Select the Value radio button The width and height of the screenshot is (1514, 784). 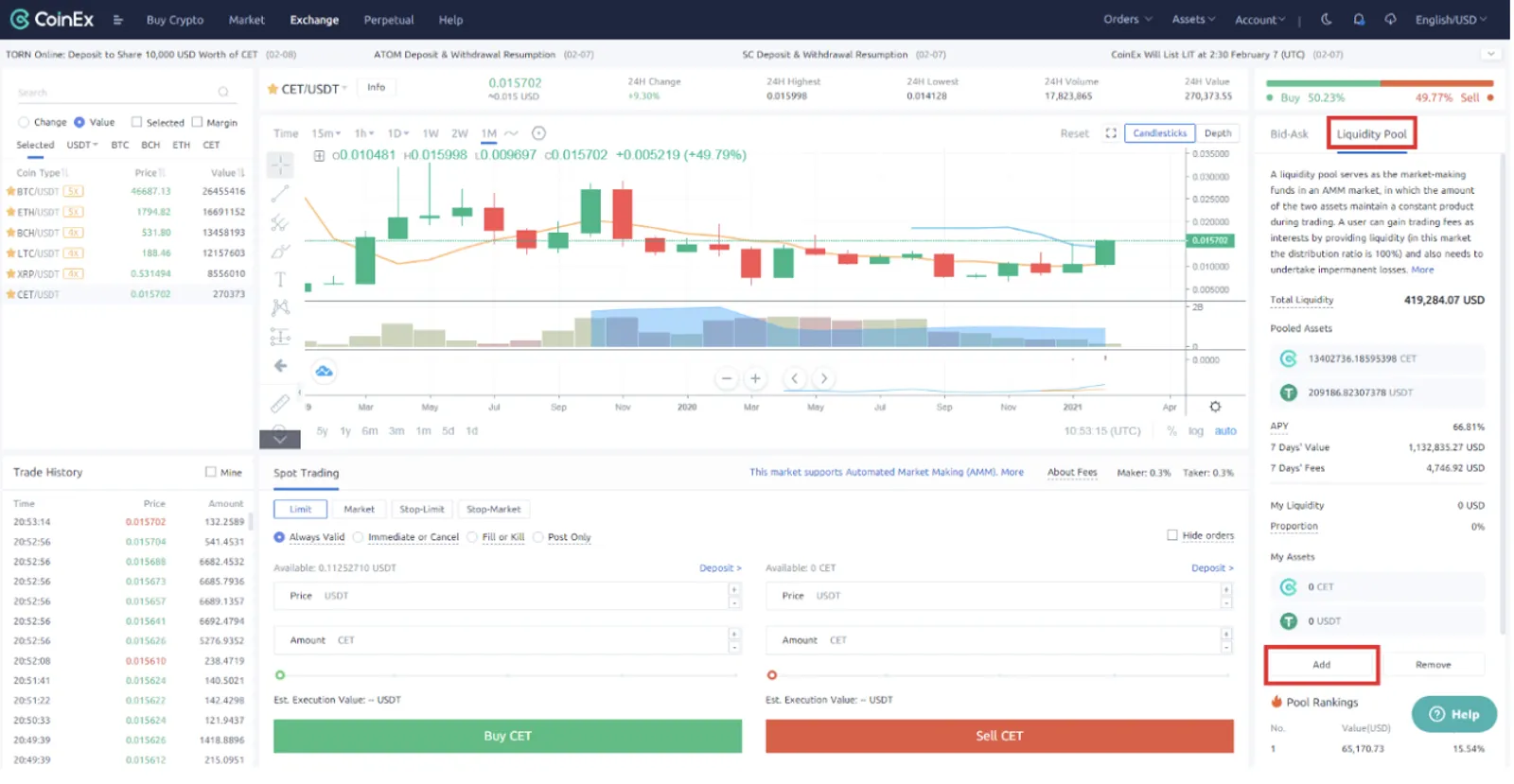tap(79, 122)
